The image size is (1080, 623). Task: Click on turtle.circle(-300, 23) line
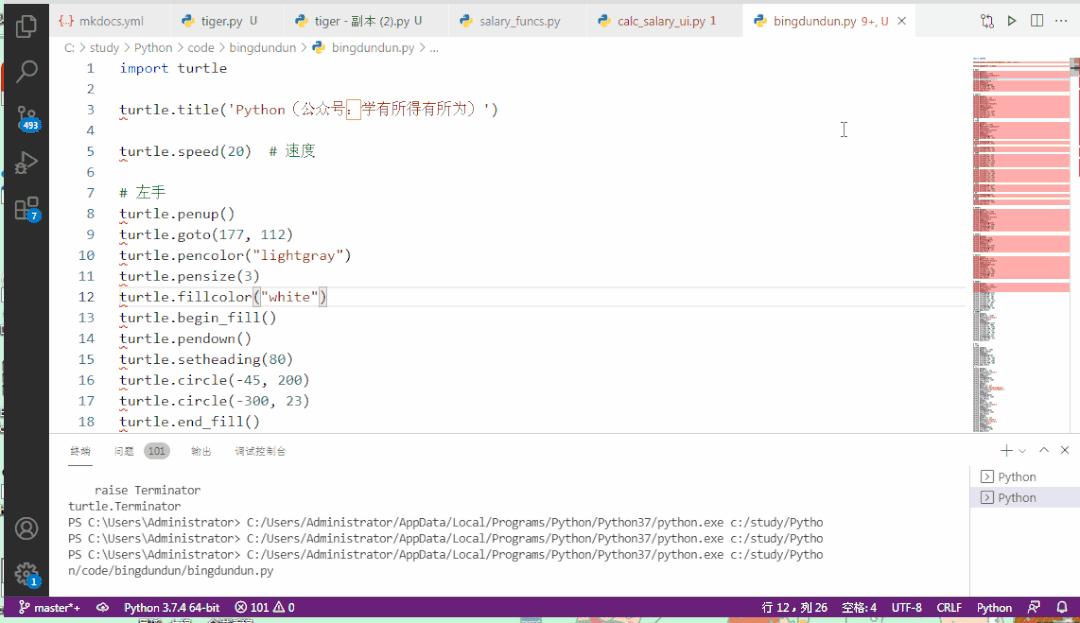[x=214, y=401]
